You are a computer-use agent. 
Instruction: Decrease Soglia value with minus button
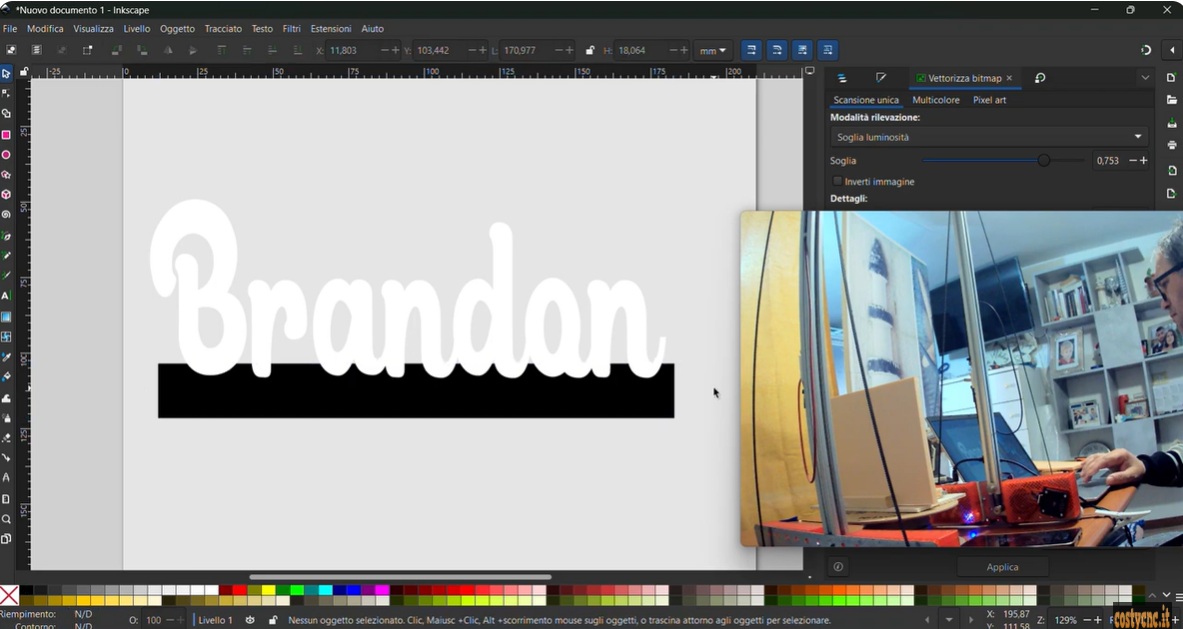tap(1132, 161)
